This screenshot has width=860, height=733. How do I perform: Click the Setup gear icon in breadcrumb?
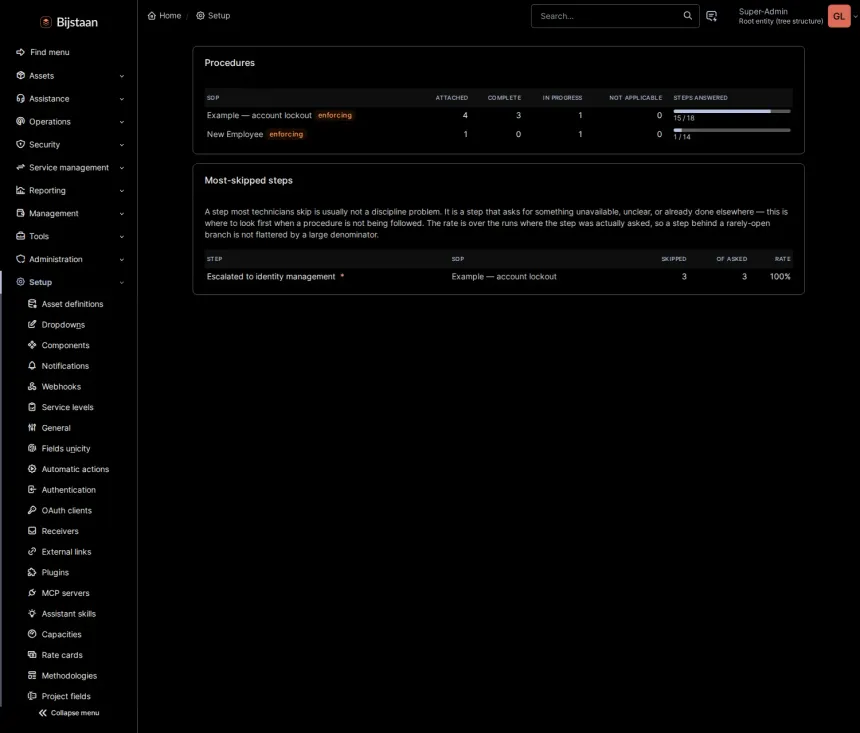click(x=200, y=15)
